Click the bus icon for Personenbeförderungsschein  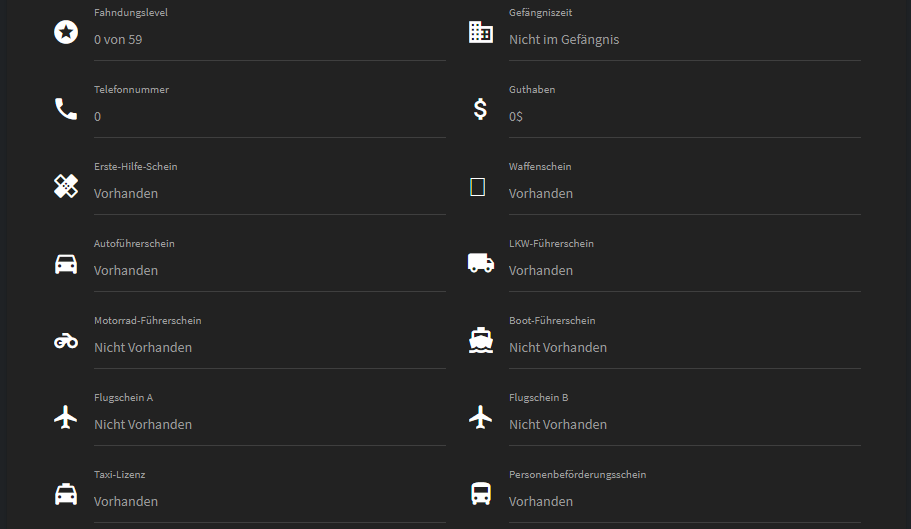click(481, 494)
